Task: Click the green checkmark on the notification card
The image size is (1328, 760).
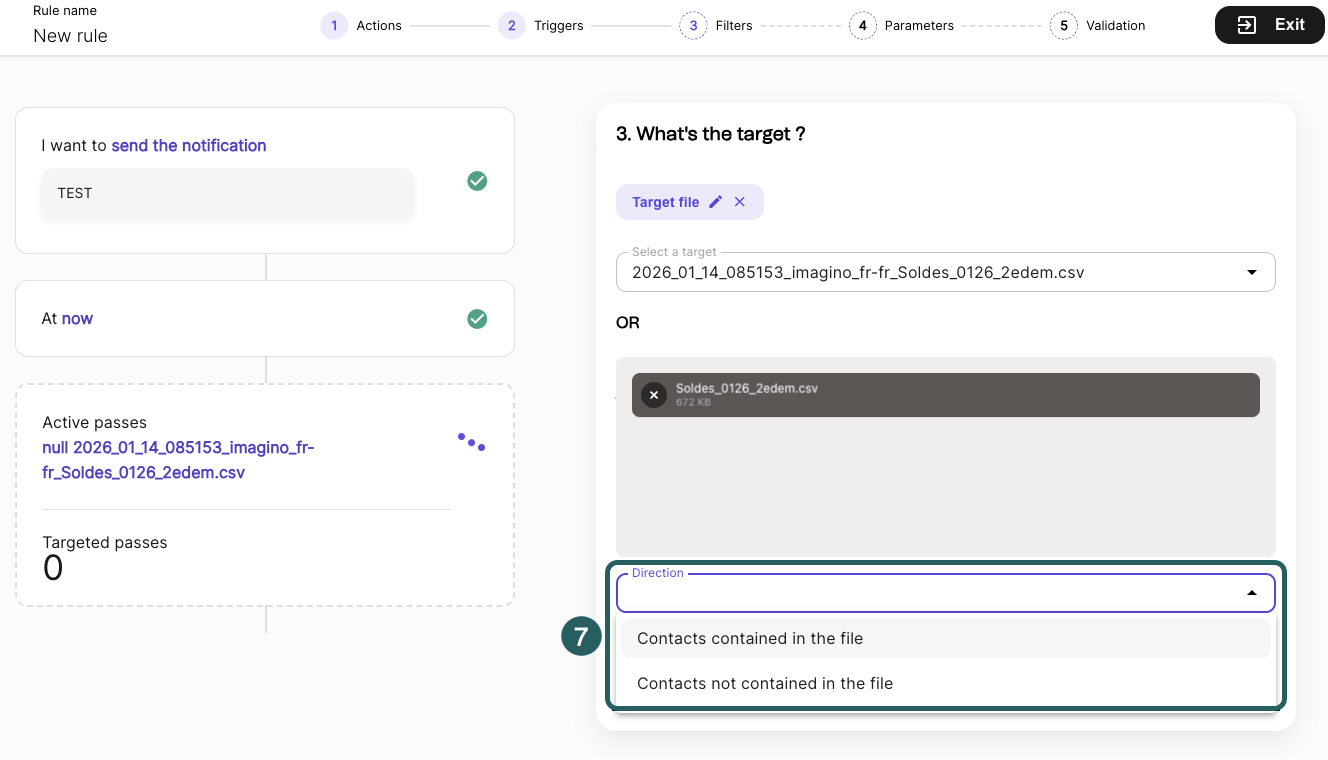Action: [x=477, y=181]
